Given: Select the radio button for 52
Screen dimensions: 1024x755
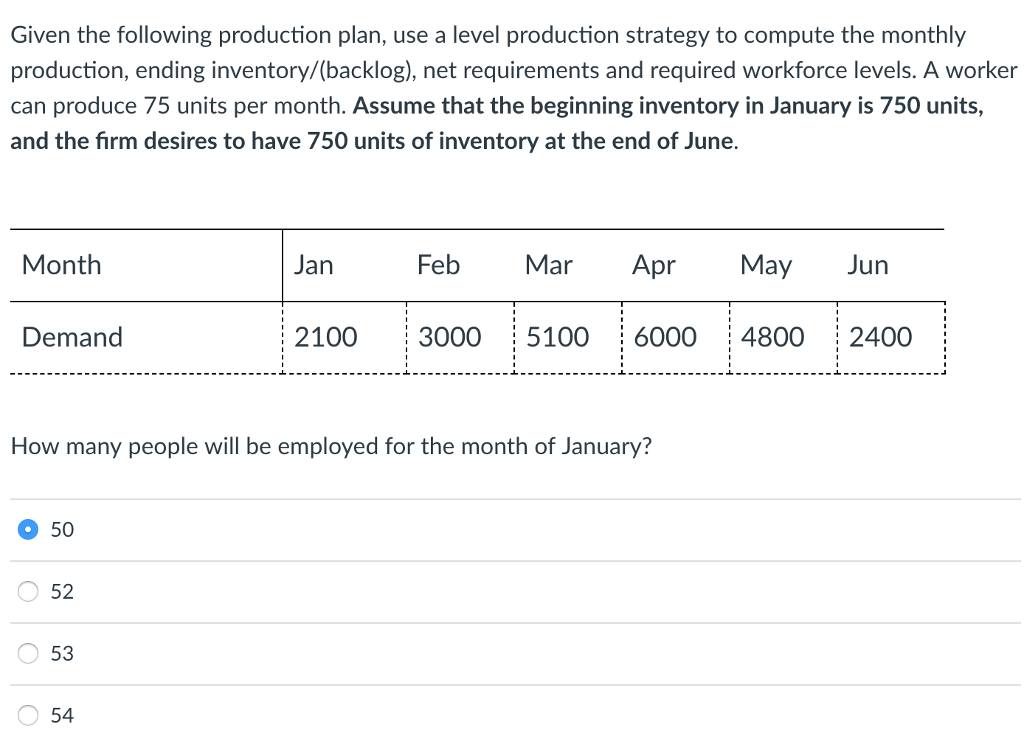Looking at the screenshot, I should coord(28,592).
